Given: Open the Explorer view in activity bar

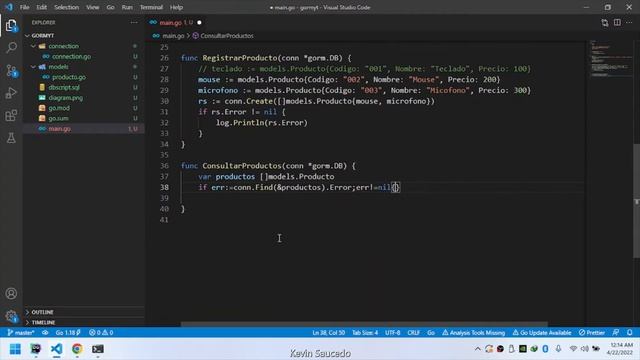Looking at the screenshot, I should 11,26.
